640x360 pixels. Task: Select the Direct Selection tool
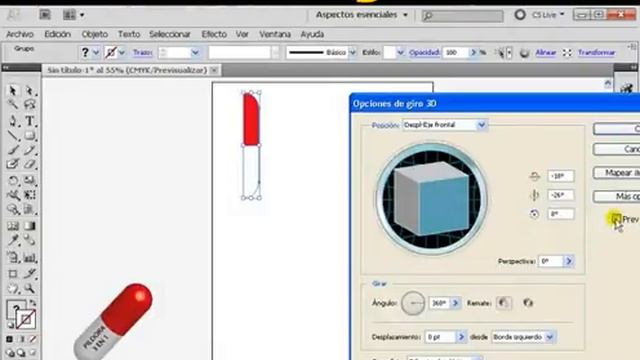(29, 90)
